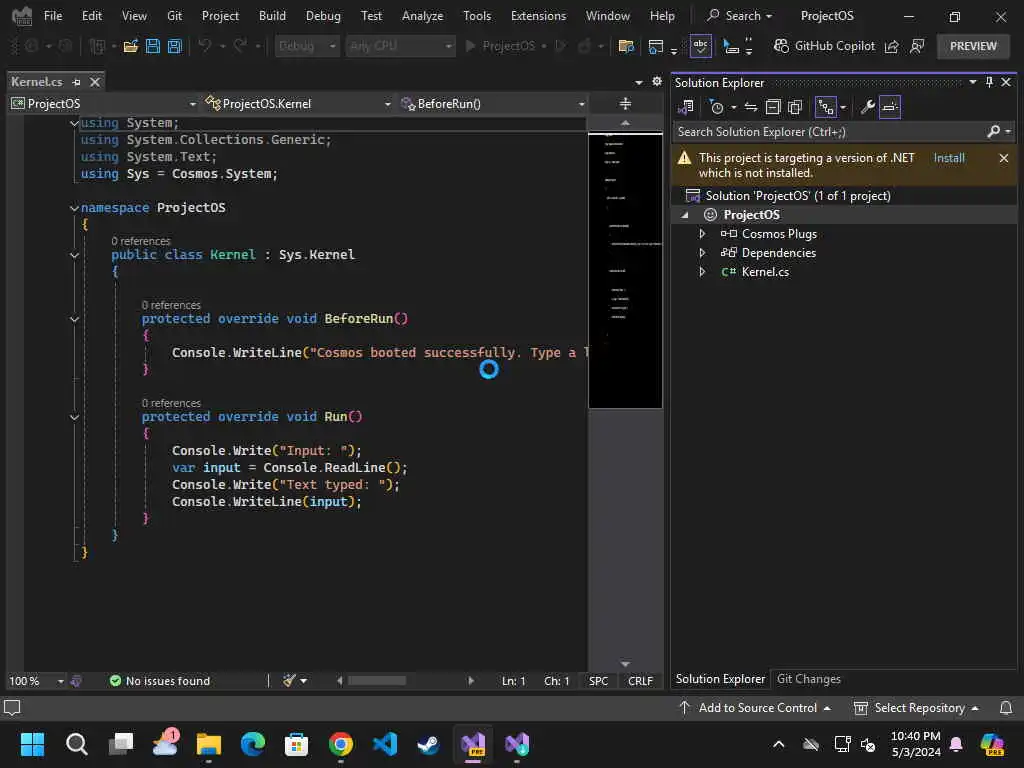Click the Search box in the title bar
Image resolution: width=1024 pixels, height=768 pixels.
click(741, 16)
